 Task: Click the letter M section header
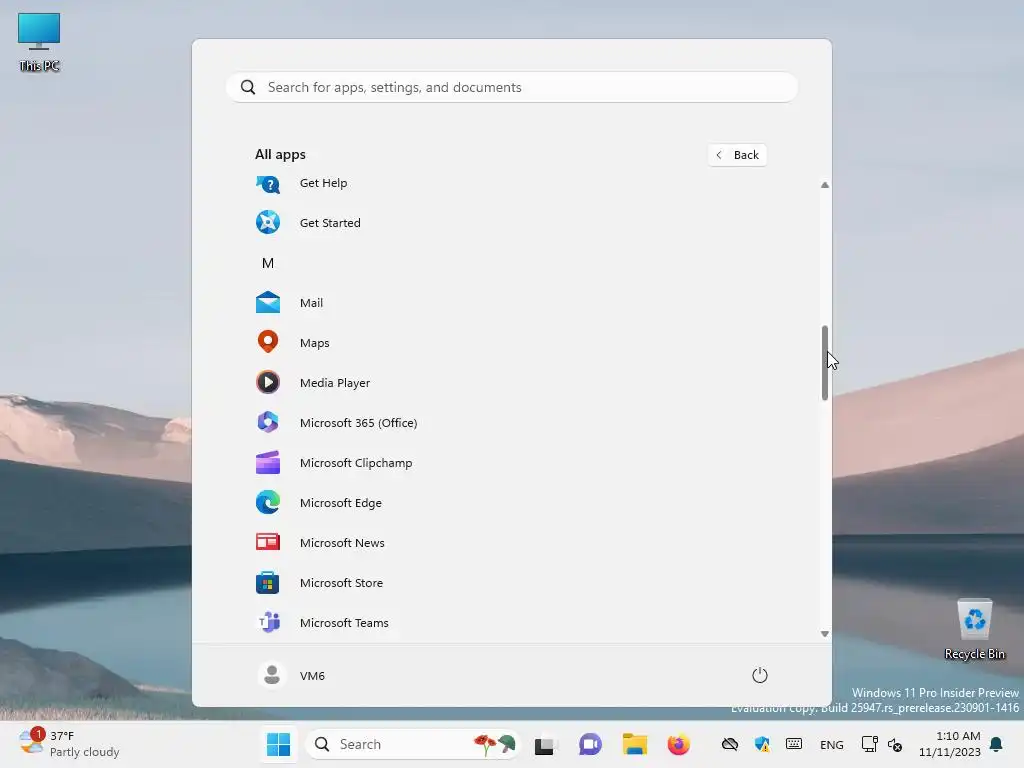pyautogui.click(x=268, y=263)
